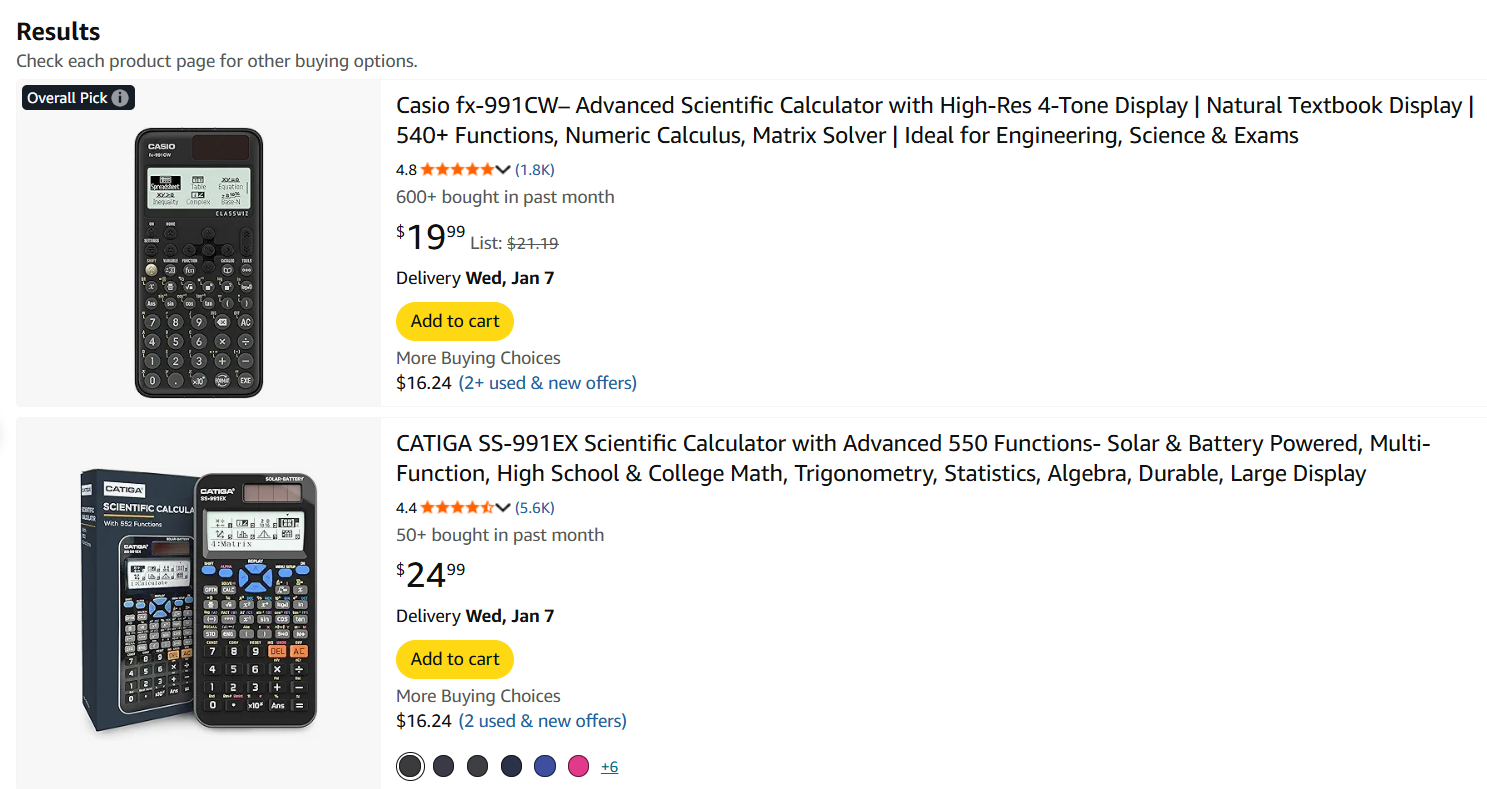
Task: View the Casio 2+ used & new offers
Action: [547, 382]
